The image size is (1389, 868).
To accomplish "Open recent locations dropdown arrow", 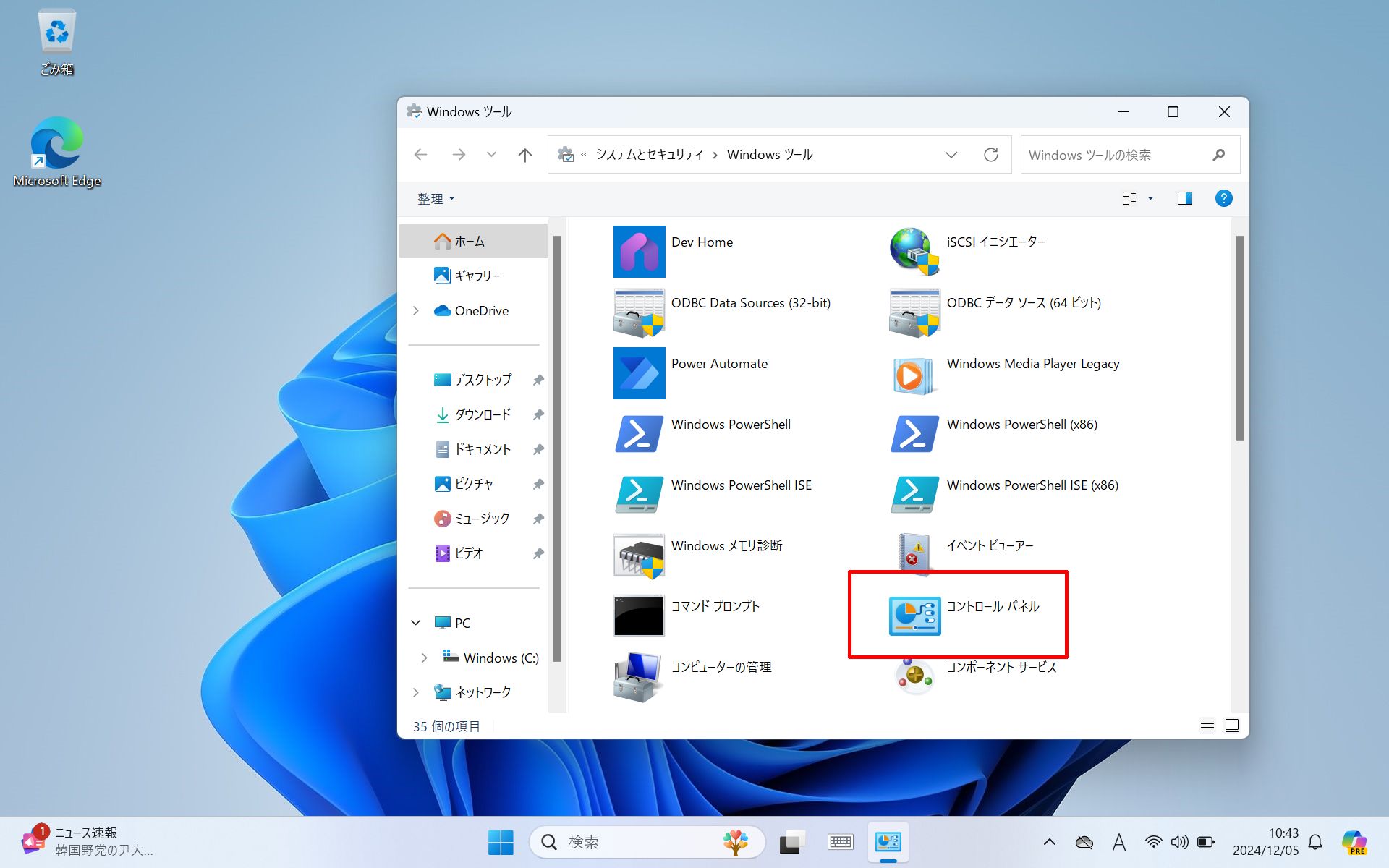I will click(x=491, y=155).
